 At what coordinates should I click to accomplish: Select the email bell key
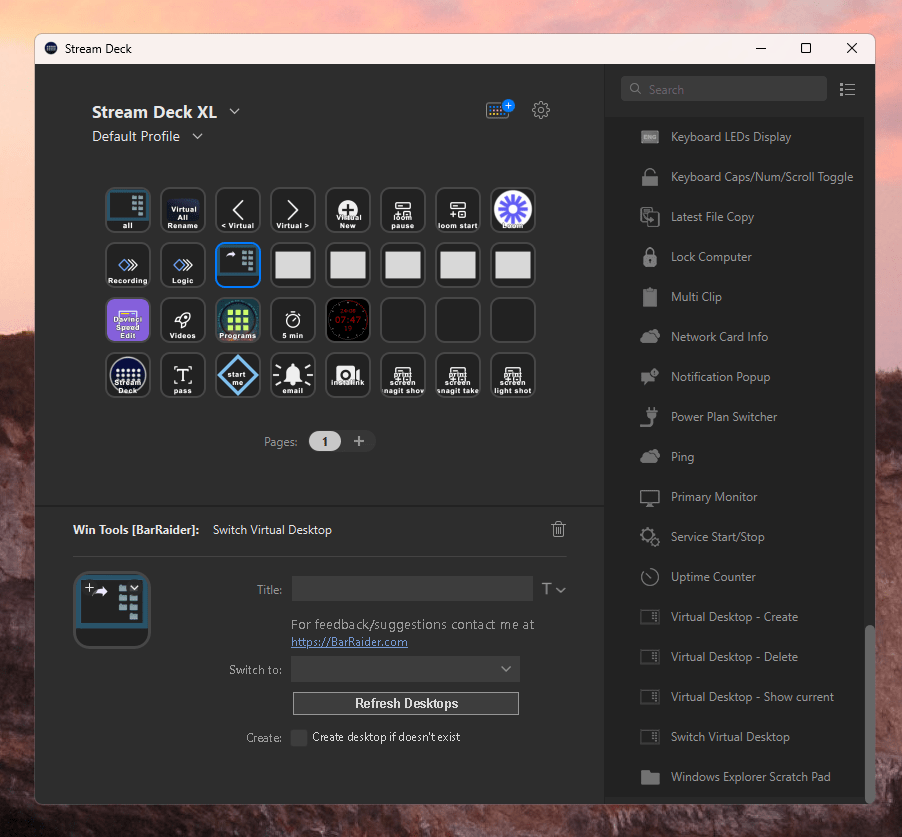[x=293, y=375]
